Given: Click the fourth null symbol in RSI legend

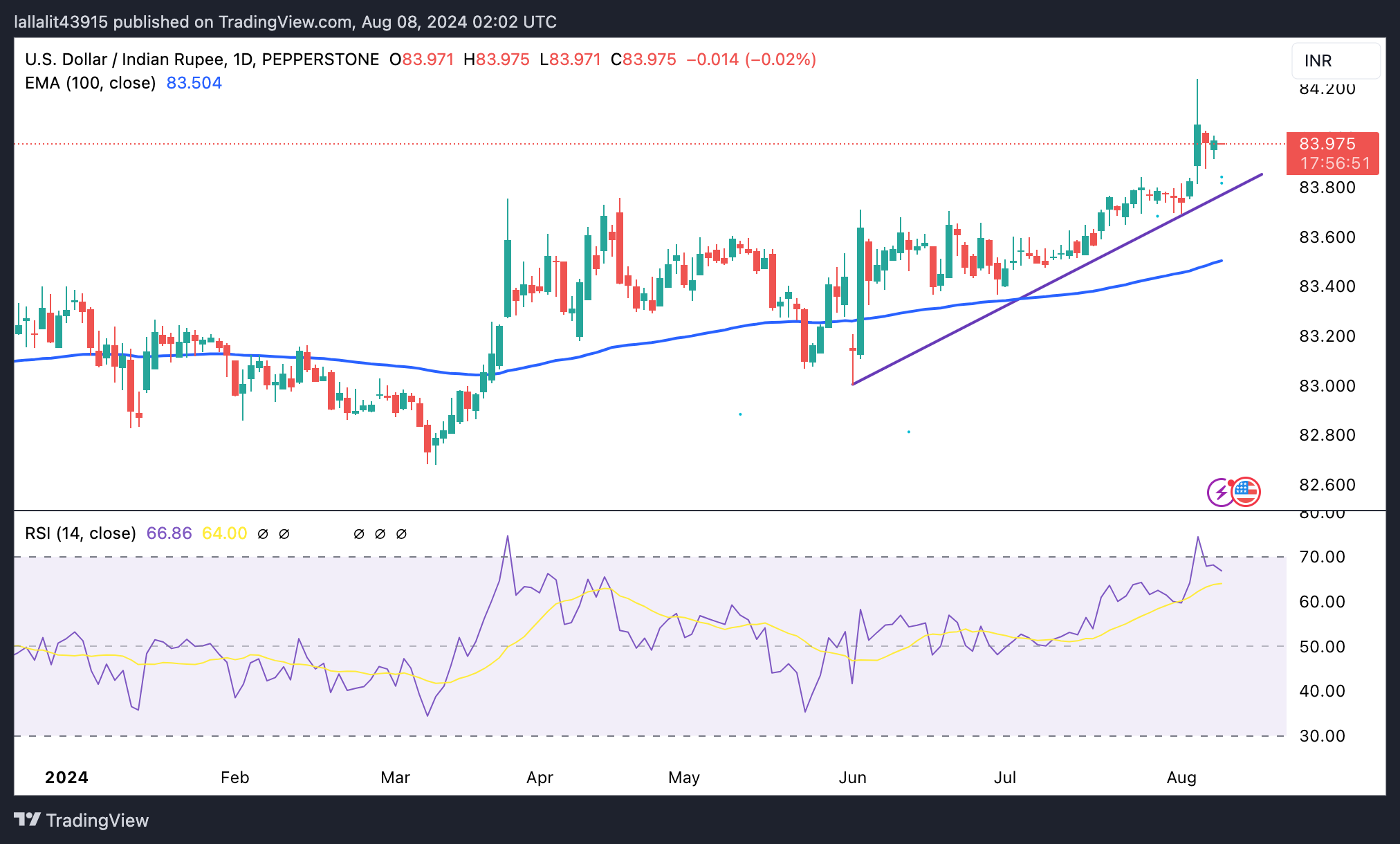Looking at the screenshot, I should [380, 534].
